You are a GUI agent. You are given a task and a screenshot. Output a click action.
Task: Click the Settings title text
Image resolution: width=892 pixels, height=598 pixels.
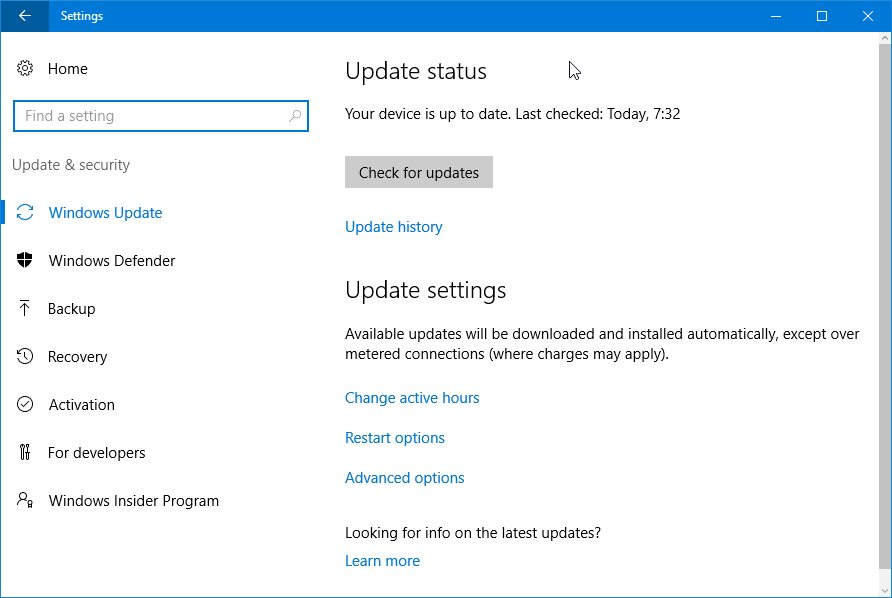82,16
